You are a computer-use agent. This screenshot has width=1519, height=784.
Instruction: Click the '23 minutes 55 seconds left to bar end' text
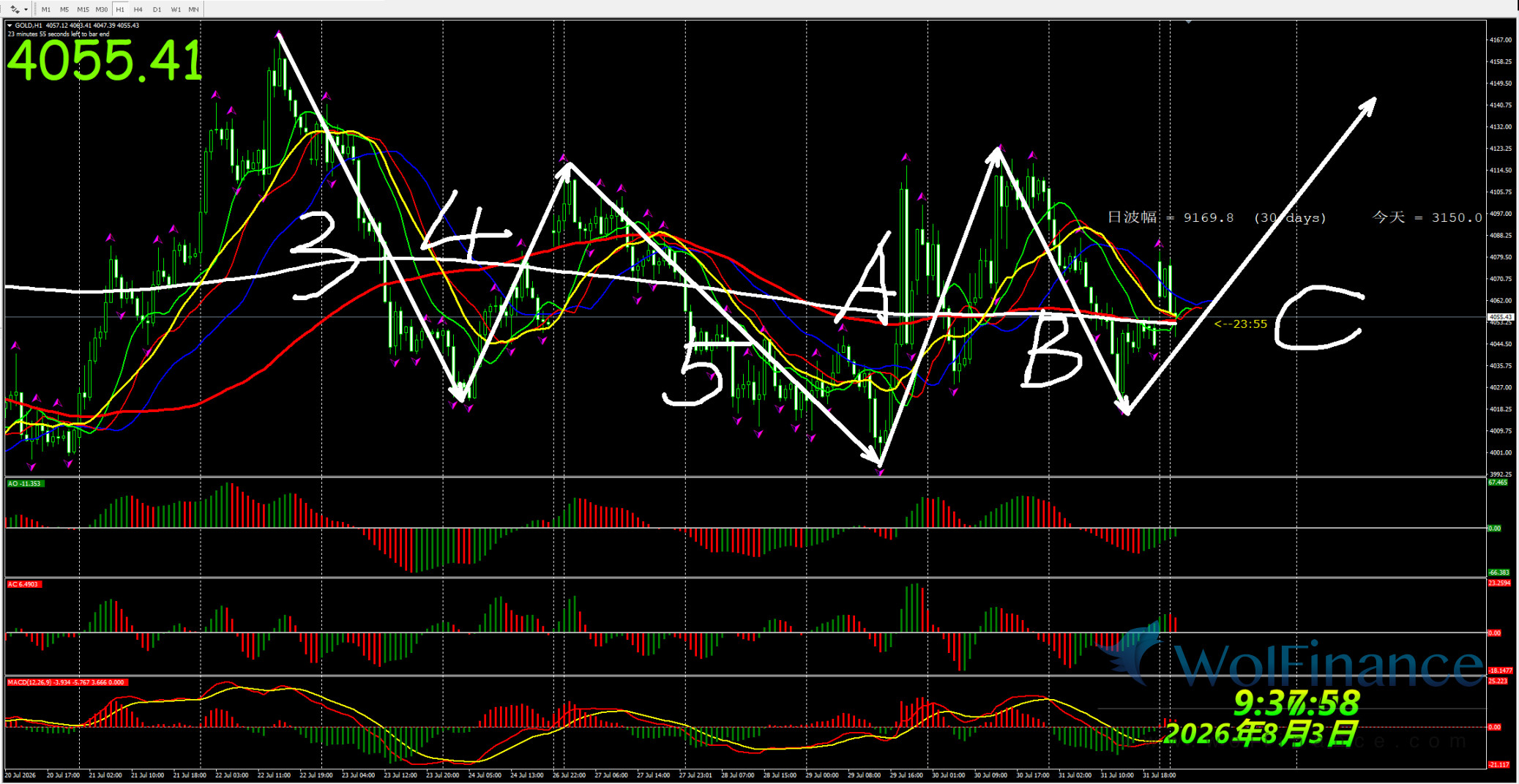(x=59, y=34)
